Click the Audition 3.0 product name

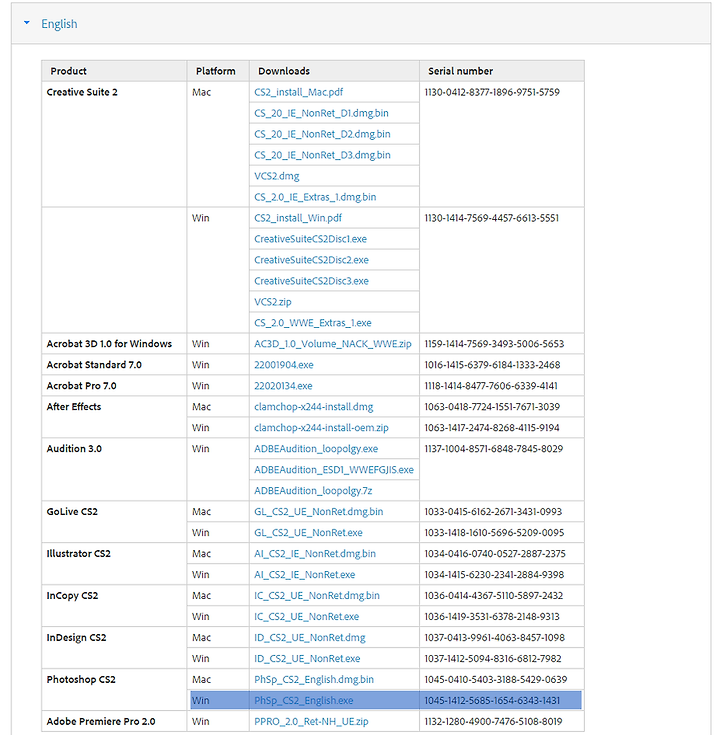pyautogui.click(x=74, y=449)
